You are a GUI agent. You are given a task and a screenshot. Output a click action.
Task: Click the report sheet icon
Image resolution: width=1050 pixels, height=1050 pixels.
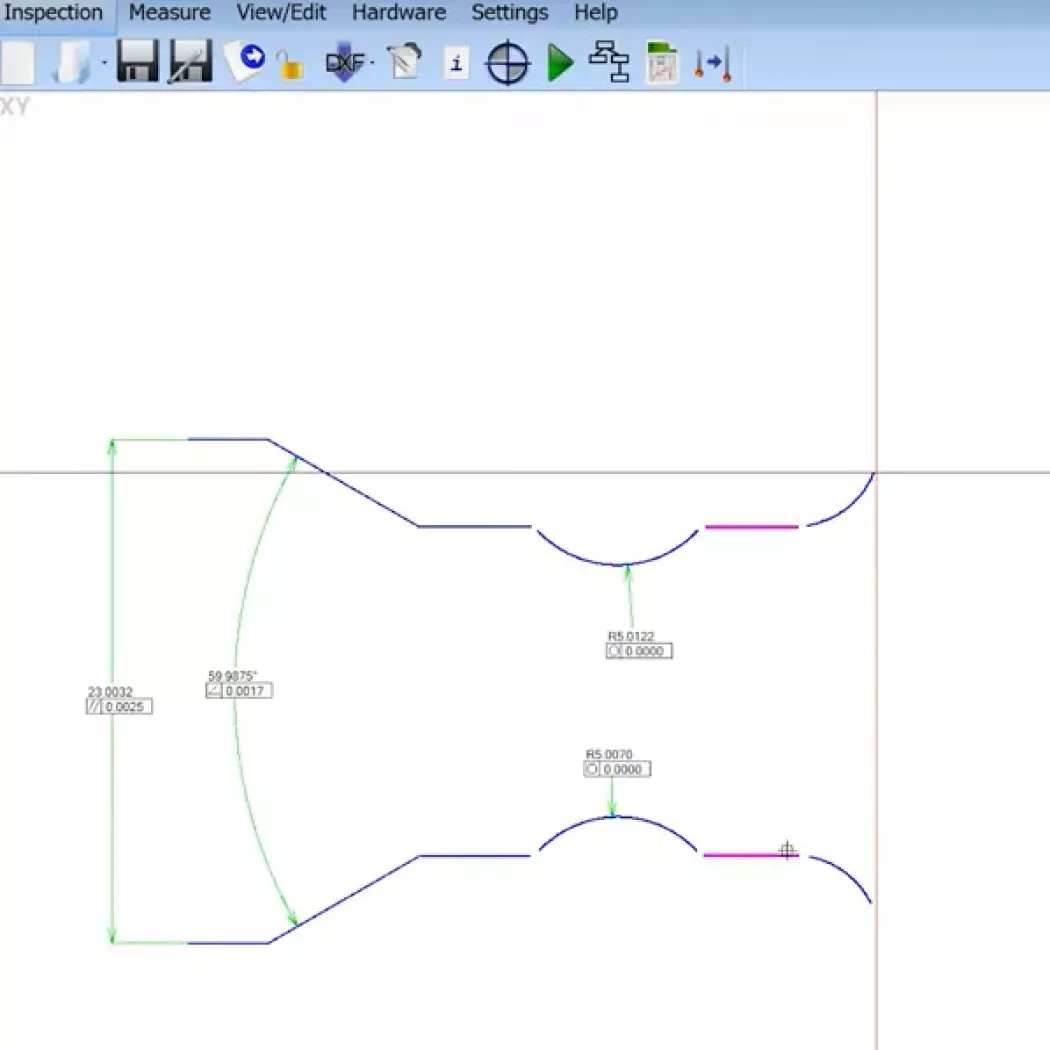click(661, 64)
